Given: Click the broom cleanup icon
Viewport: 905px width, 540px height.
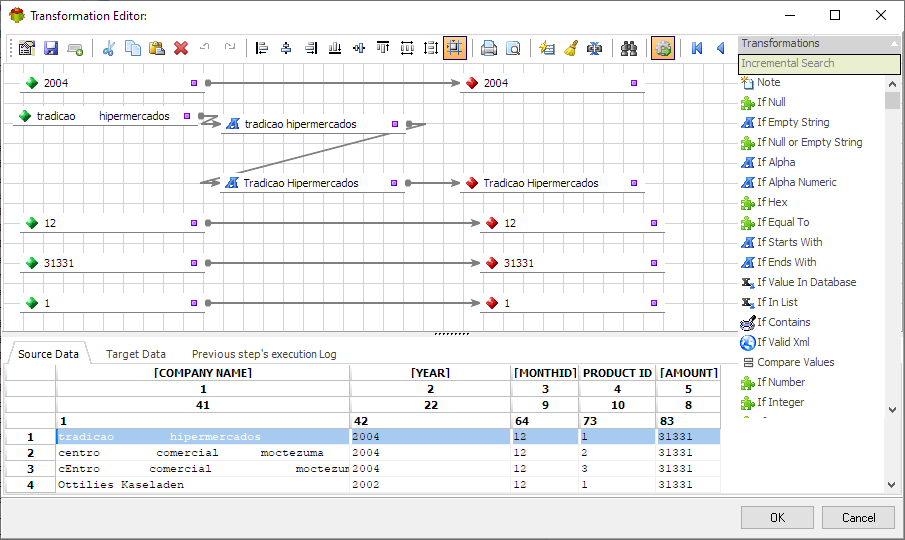Looking at the screenshot, I should tap(571, 48).
